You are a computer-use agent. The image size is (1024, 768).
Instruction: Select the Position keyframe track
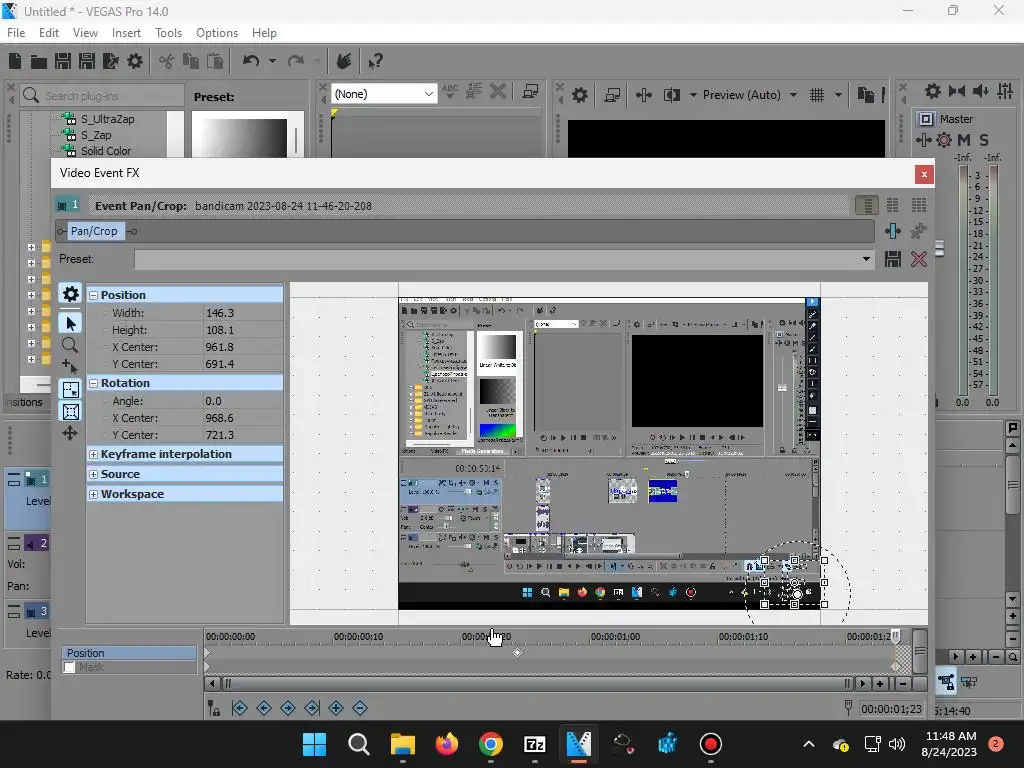129,653
